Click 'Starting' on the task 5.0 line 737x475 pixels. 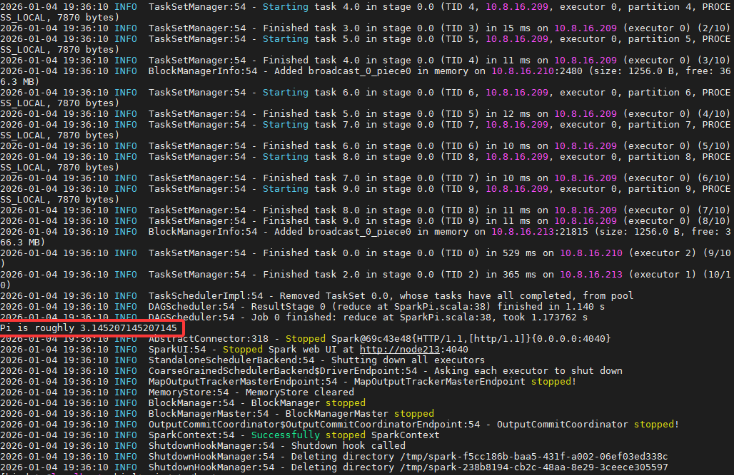285,39
